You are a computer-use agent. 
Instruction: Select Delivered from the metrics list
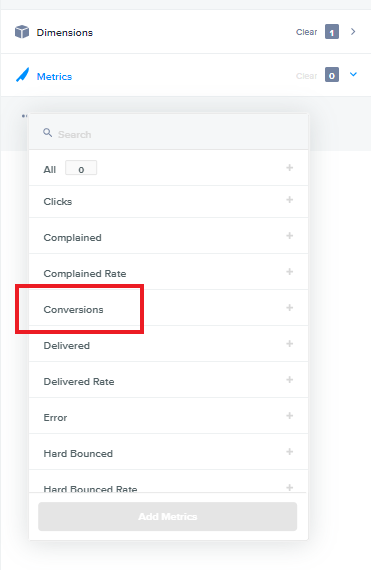click(x=66, y=346)
